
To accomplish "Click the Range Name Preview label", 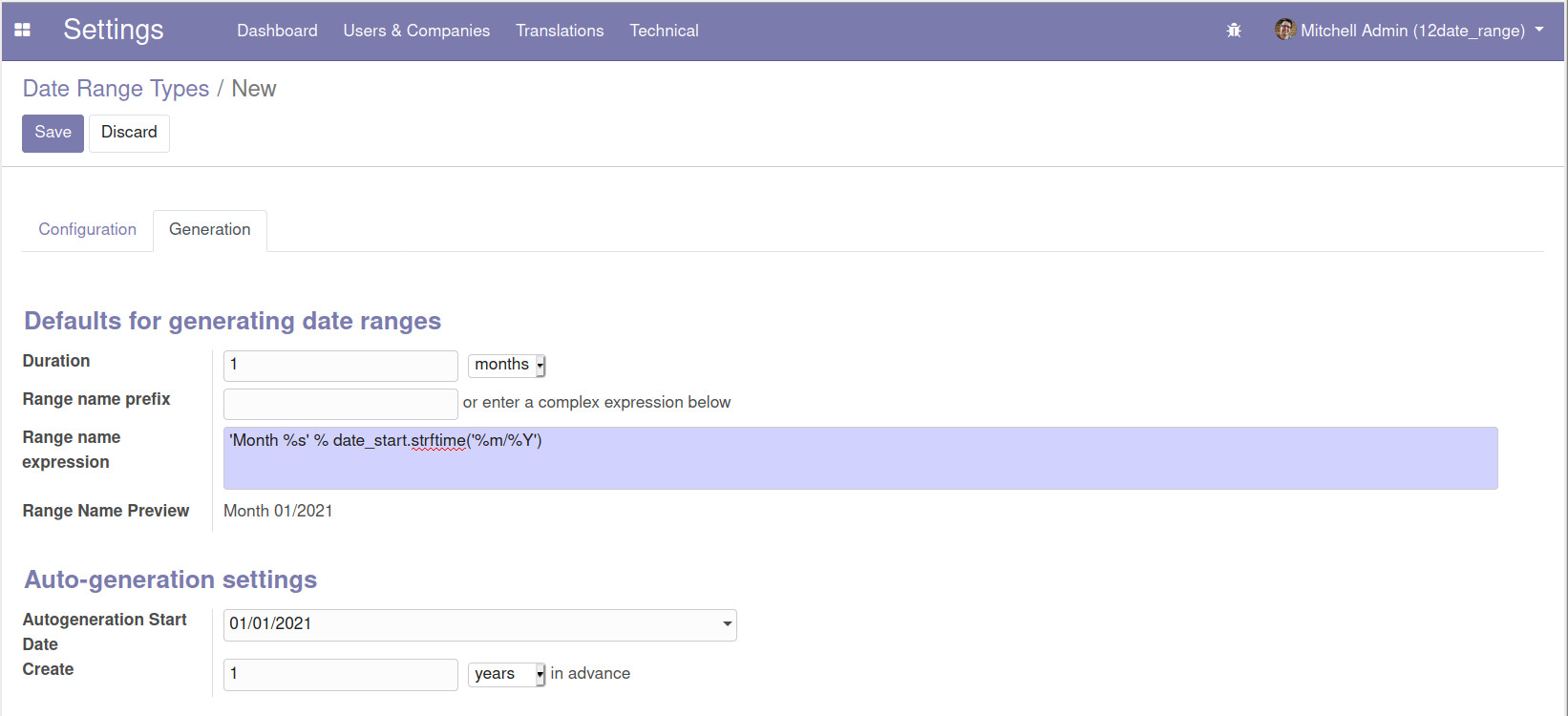I will pyautogui.click(x=106, y=511).
